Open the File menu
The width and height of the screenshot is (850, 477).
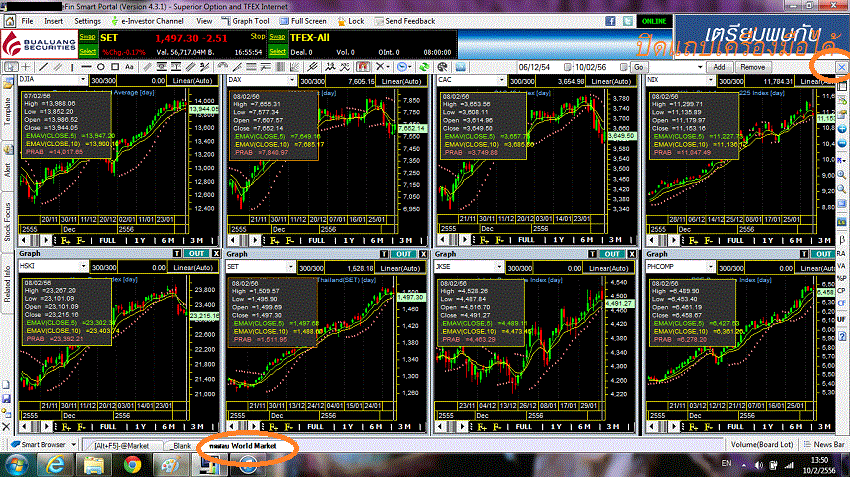[x=27, y=21]
